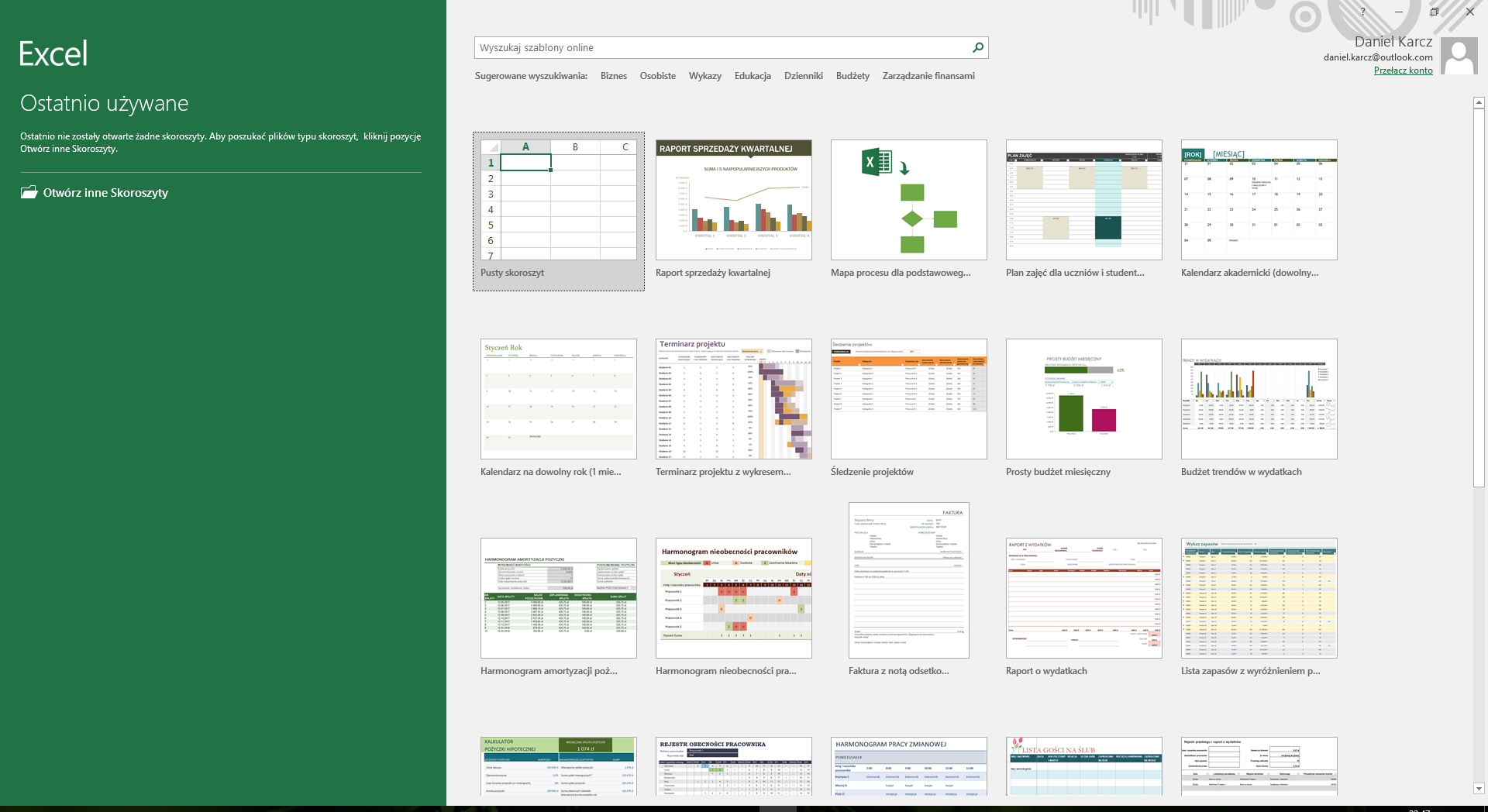
Task: Select the Biznes suggested search
Action: coord(613,76)
